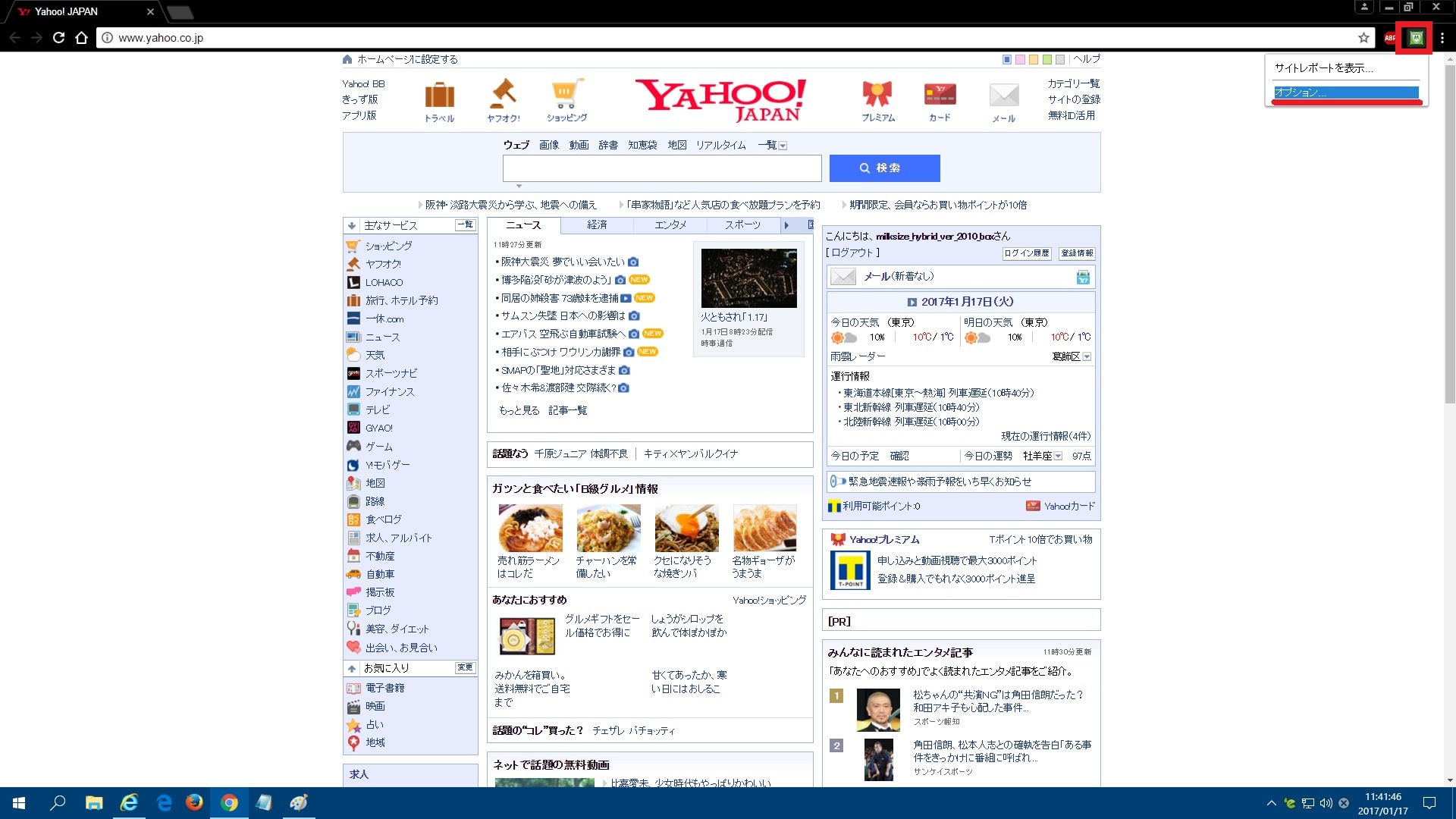The image size is (1456, 819).
Task: Select the blue page color theme swatch
Action: click(x=1007, y=59)
